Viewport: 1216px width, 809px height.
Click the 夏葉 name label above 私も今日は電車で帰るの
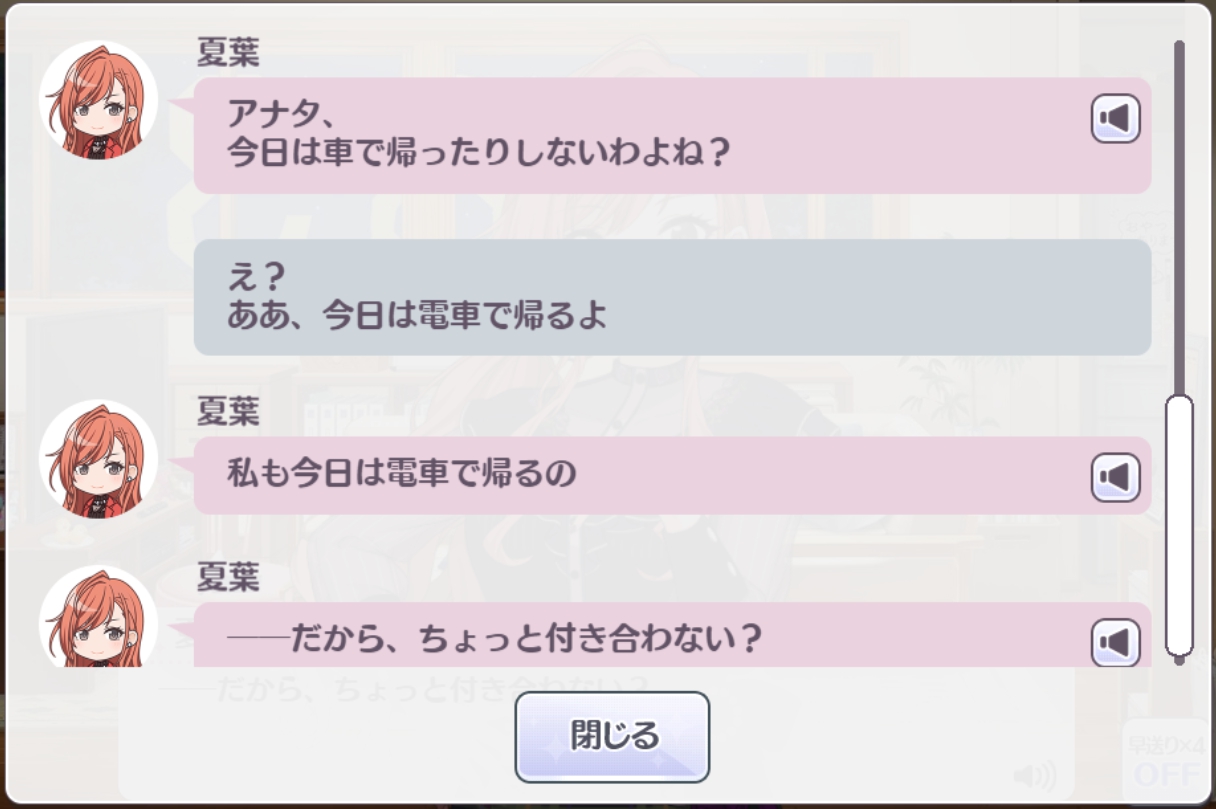tap(228, 412)
